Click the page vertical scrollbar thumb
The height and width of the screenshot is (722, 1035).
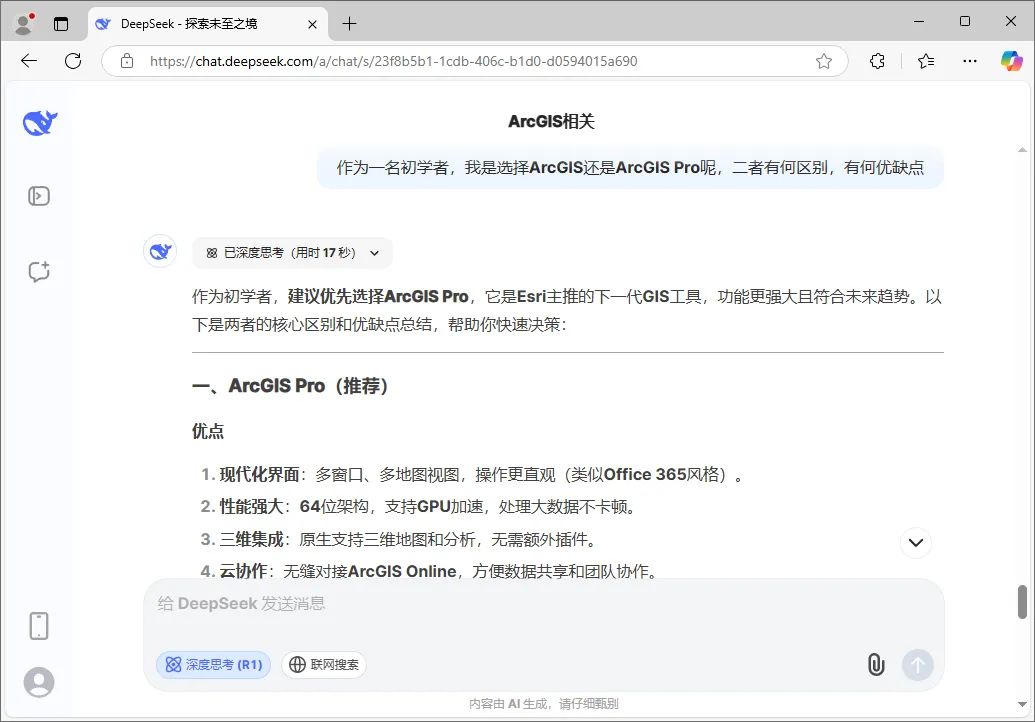1022,601
